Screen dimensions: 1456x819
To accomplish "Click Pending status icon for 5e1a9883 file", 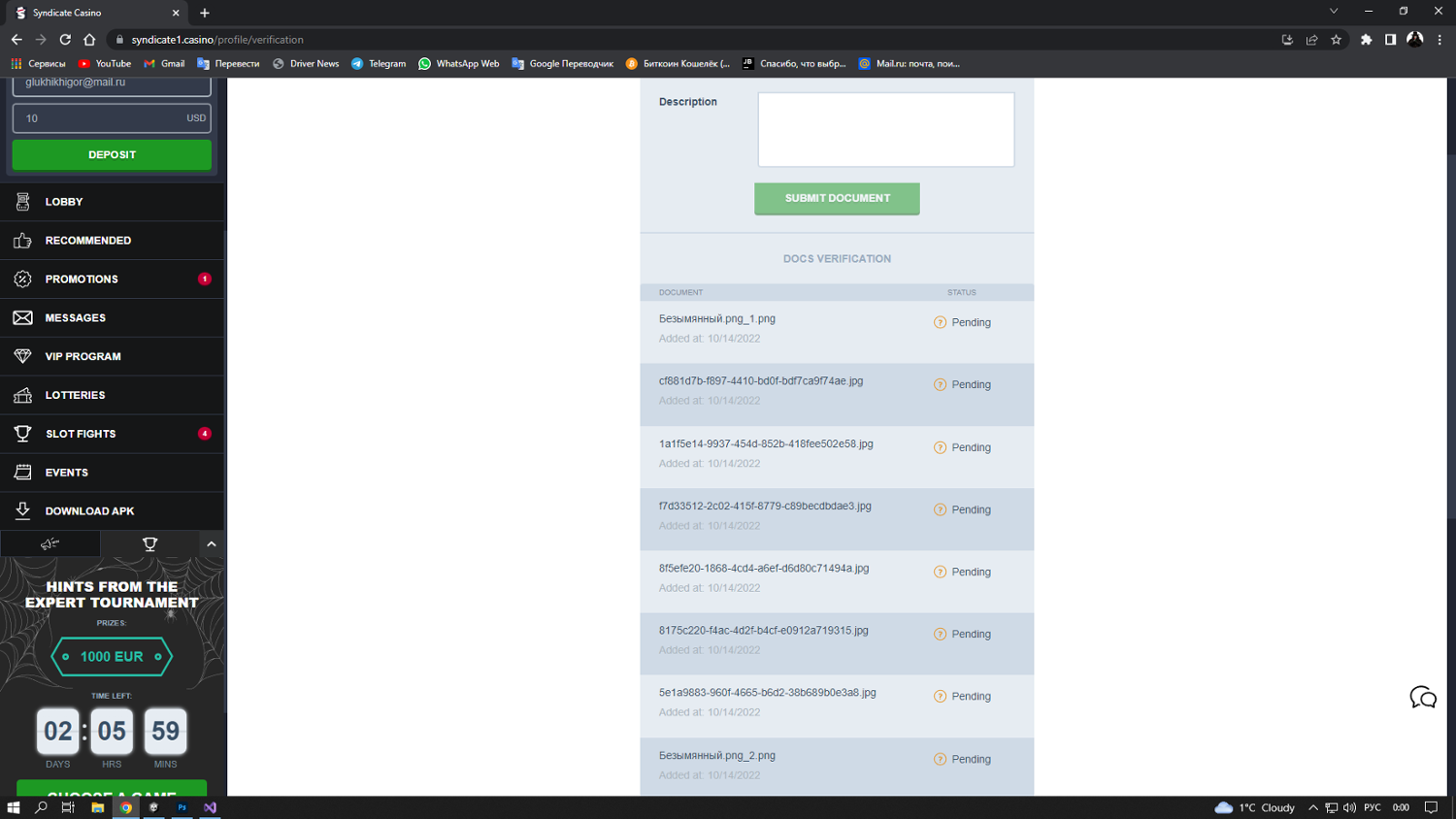I will 940,697.
